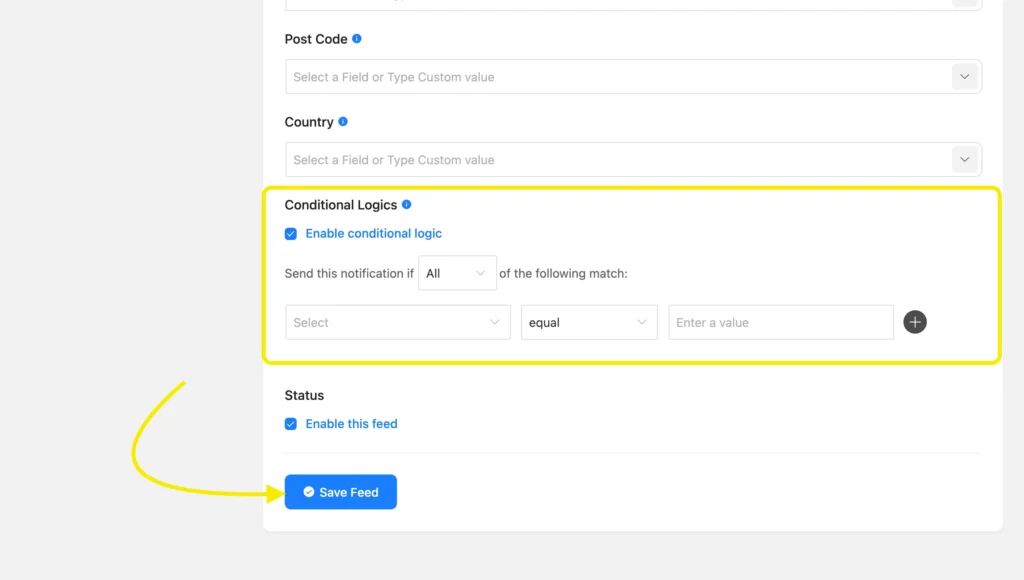Screen dimensions: 1024x580
Task: Click the chevron on the Country field
Action: point(964,159)
